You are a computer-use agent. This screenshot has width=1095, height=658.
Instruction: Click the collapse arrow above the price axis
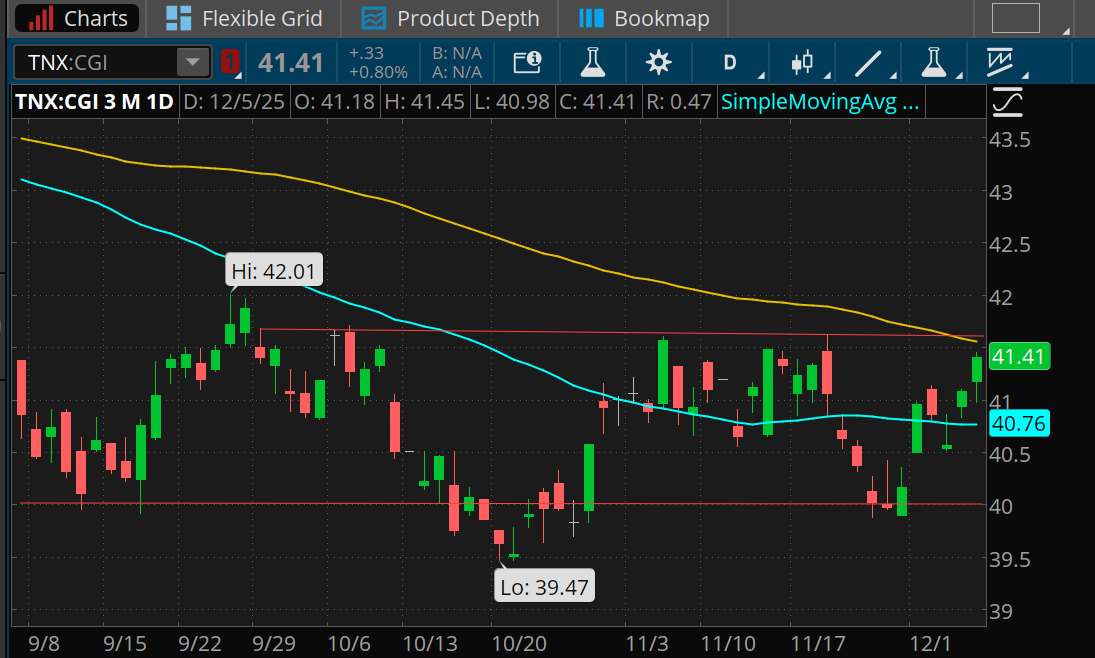pos(1008,100)
